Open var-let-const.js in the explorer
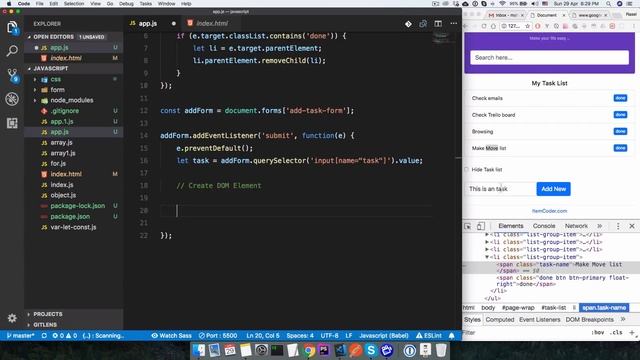640x360 pixels. point(73,227)
